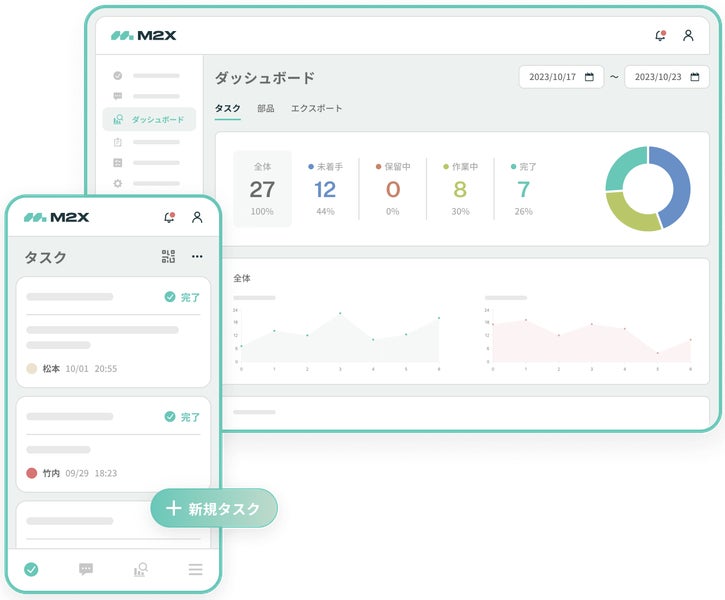Select the checkmark tasks icon in sidebar
Screen dimensions: 725x600
(118, 75)
